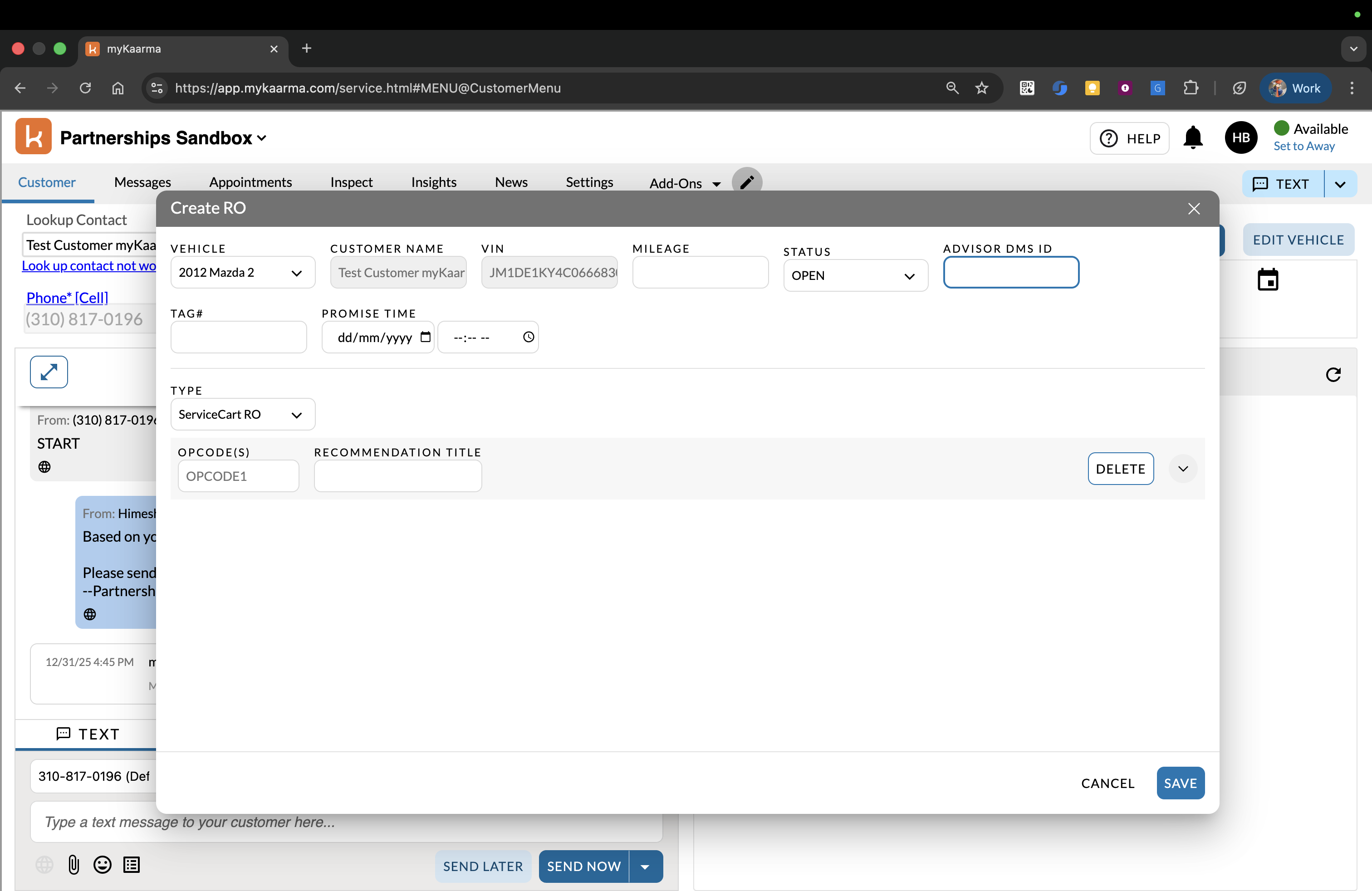The image size is (1372, 891).
Task: Click the refresh icon in right panel
Action: tap(1333, 375)
